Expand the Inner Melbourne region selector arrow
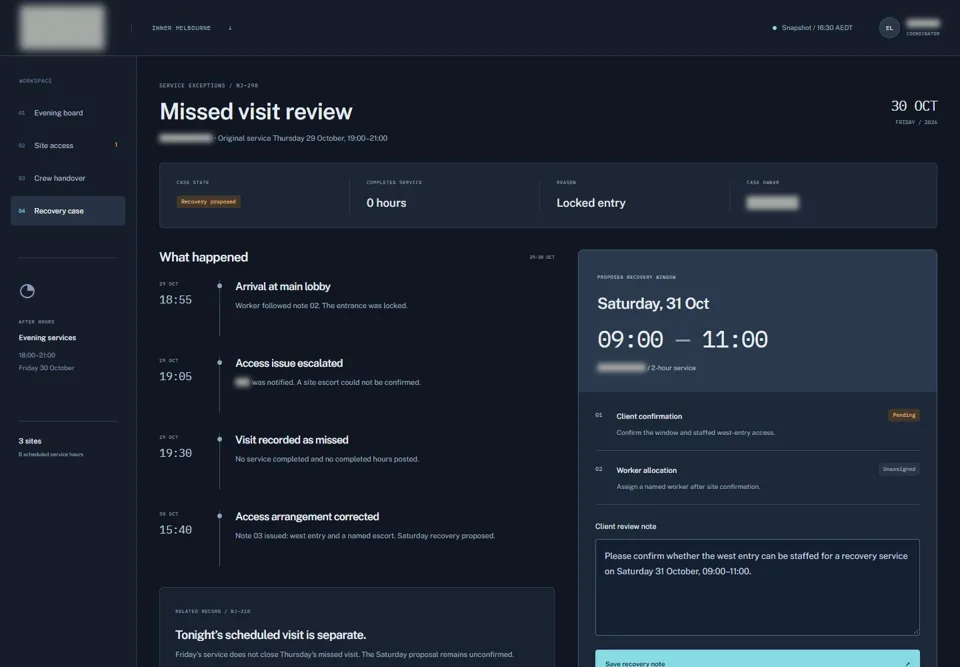This screenshot has height=667, width=960. (x=230, y=28)
